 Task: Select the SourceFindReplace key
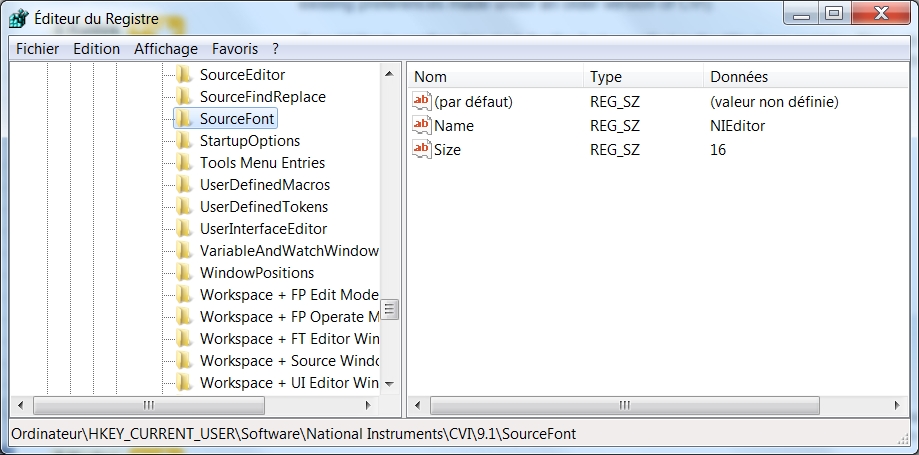(x=262, y=97)
